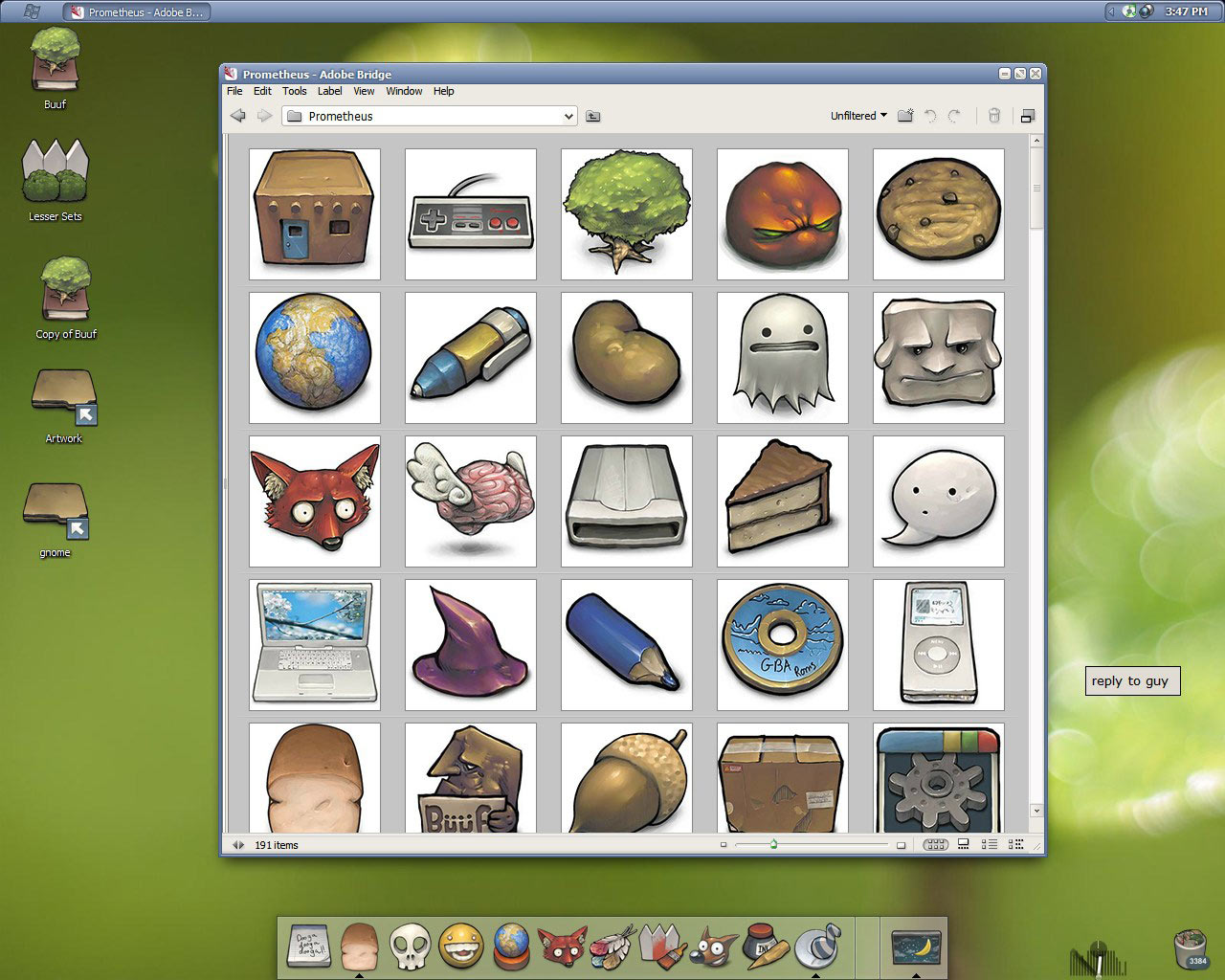1225x980 pixels.
Task: Open the Tools menu
Action: pos(295,91)
